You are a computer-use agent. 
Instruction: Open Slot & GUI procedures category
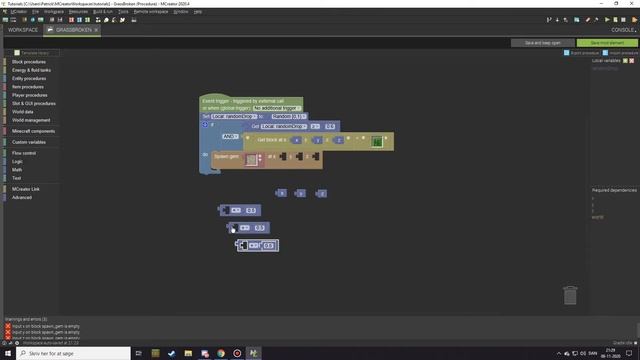click(33, 104)
